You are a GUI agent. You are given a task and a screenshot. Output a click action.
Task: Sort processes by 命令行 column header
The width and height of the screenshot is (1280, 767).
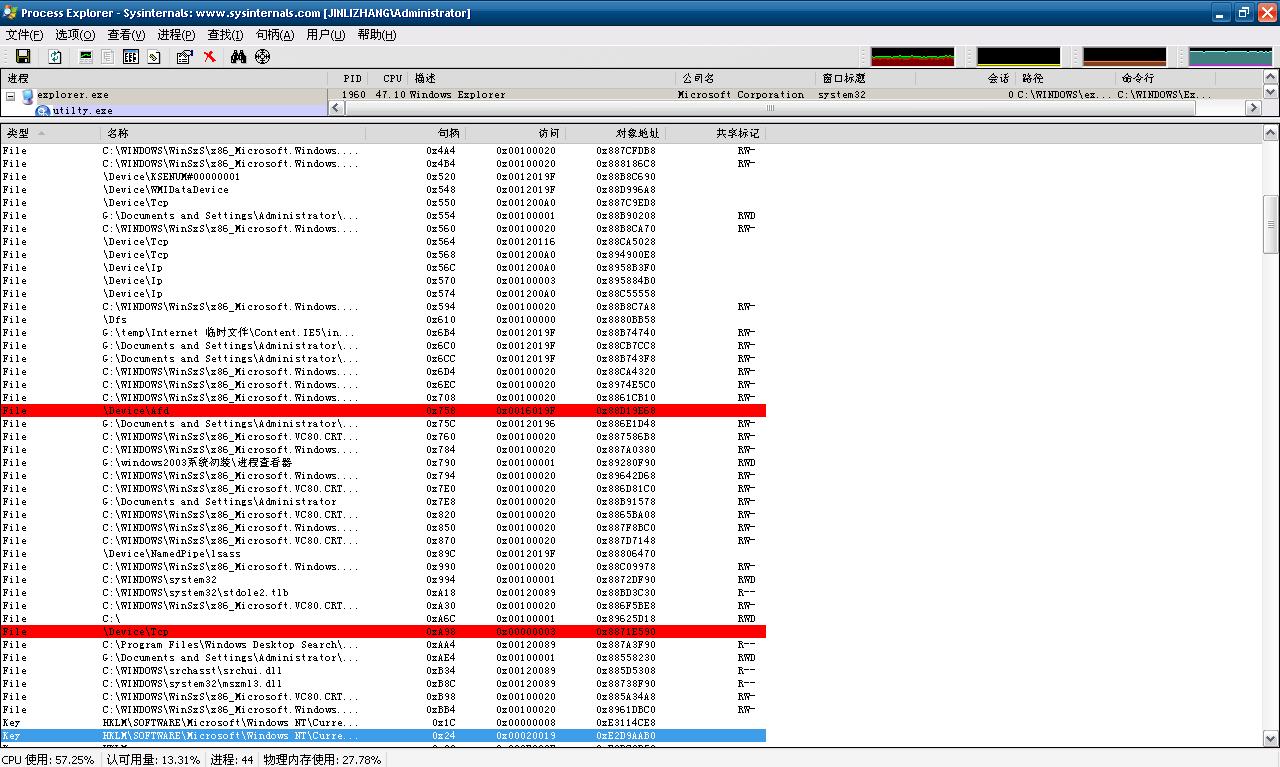tap(1165, 78)
